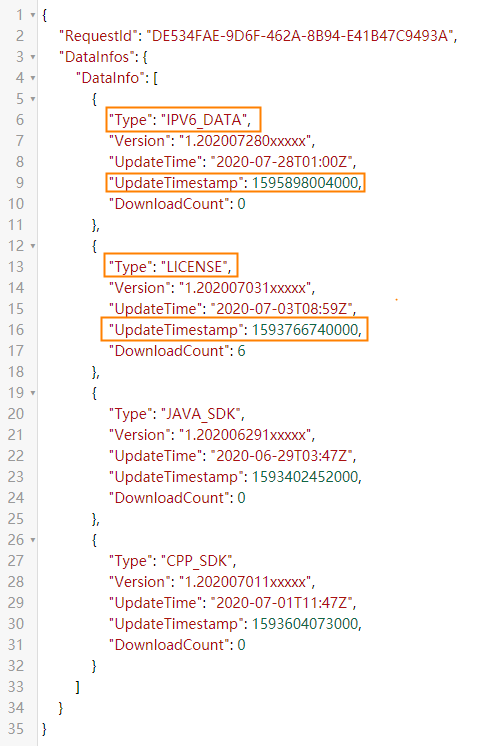Collapse the DataInfos fold arrow on line 3
This screenshot has width=504, height=746.
tap(33, 57)
